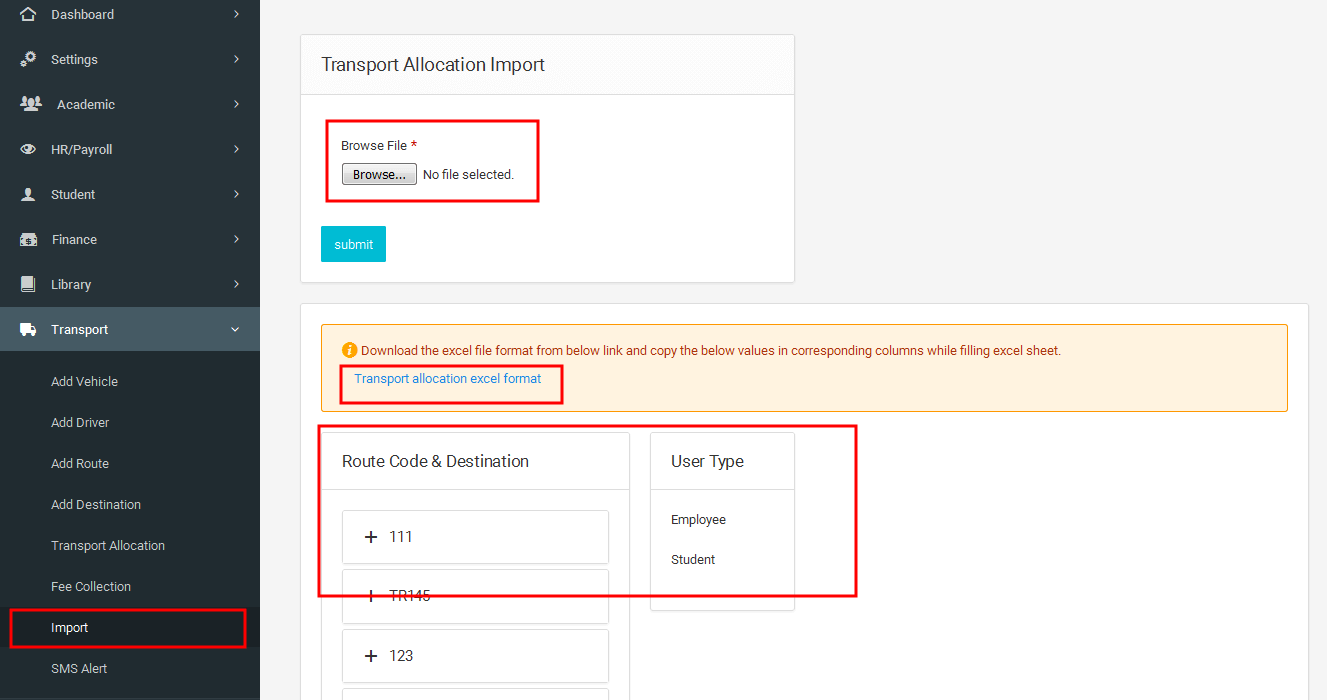
Task: Expand the Student menu chevron
Action: click(236, 194)
